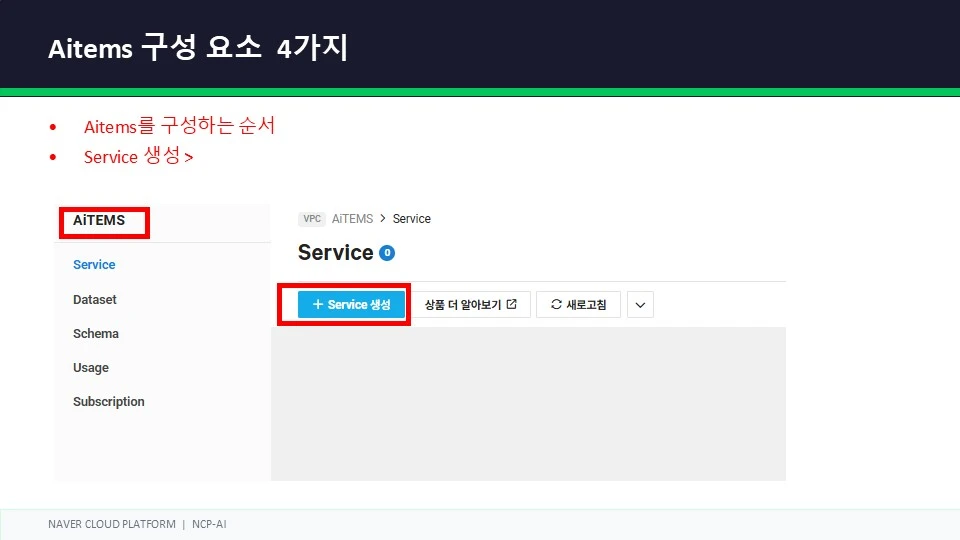Click the bullet text Service 생성 >

pos(138,156)
